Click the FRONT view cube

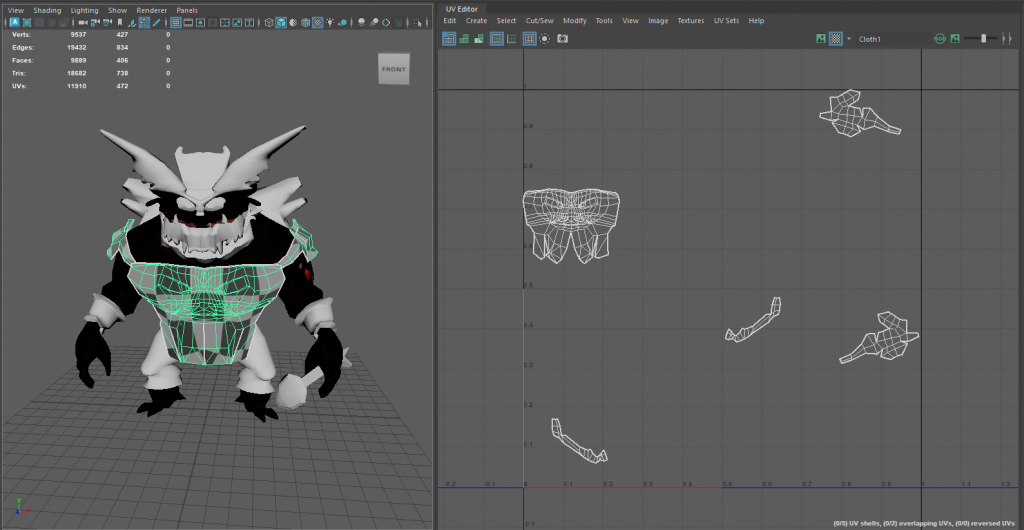(394, 69)
